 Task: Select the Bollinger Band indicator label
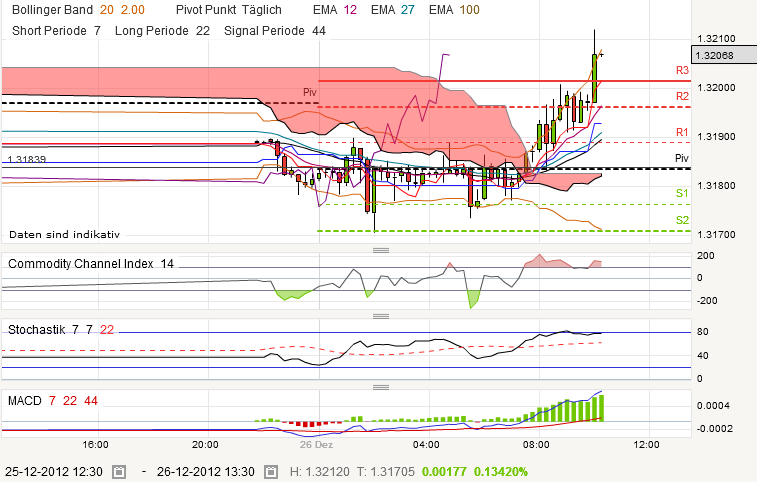[x=52, y=10]
